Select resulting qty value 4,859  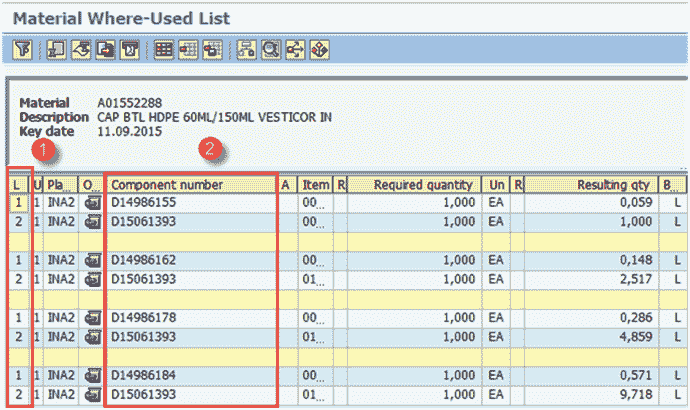coord(591,337)
